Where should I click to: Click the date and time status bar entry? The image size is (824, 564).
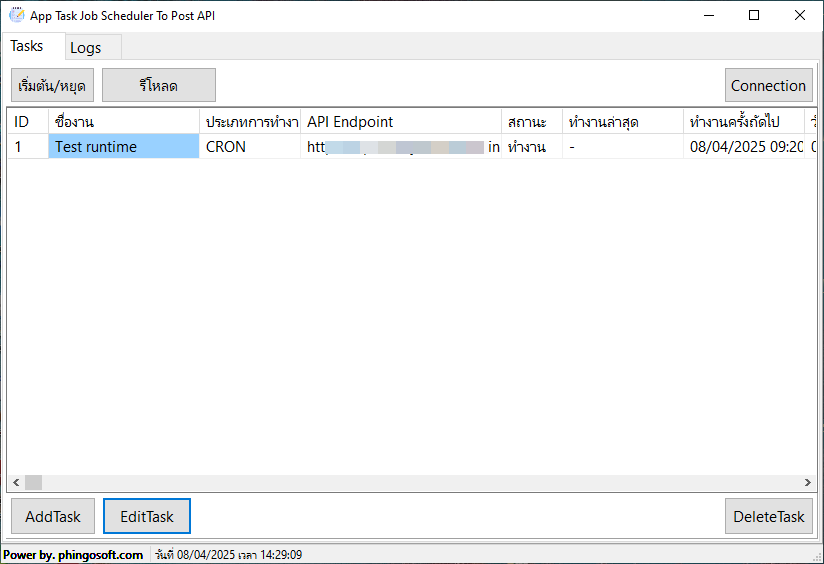[229, 555]
